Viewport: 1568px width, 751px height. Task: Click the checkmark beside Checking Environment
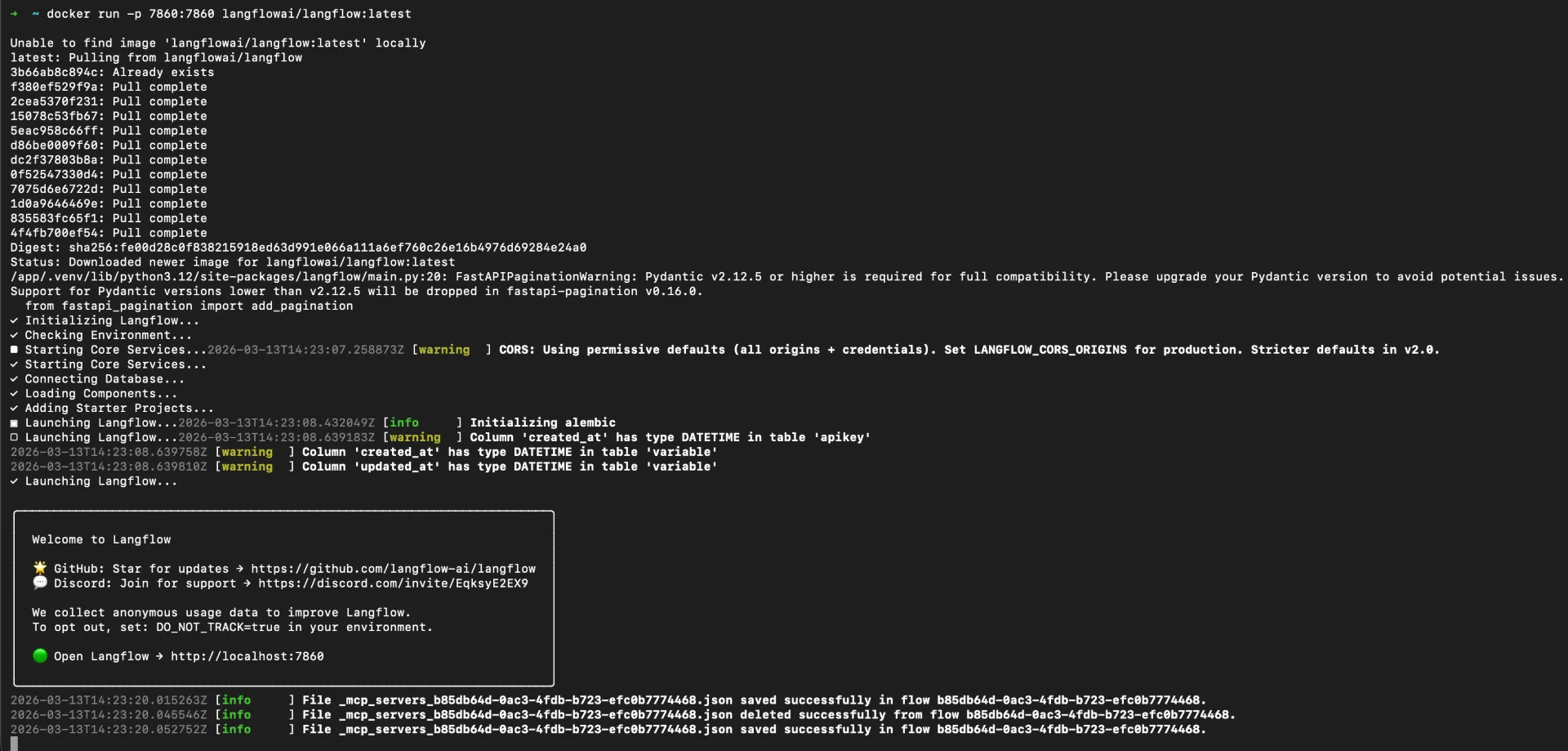13,335
